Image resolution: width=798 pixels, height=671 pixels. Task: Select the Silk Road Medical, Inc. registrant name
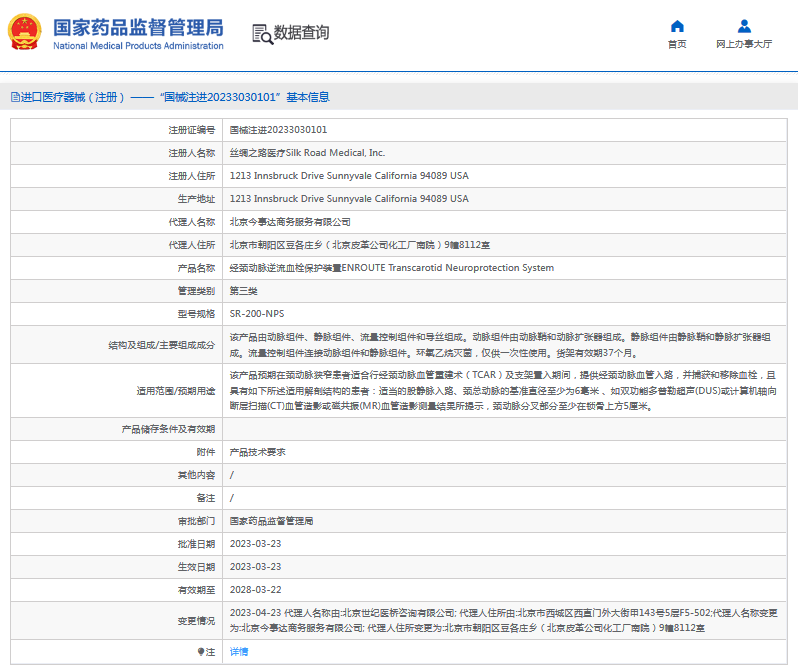(307, 153)
